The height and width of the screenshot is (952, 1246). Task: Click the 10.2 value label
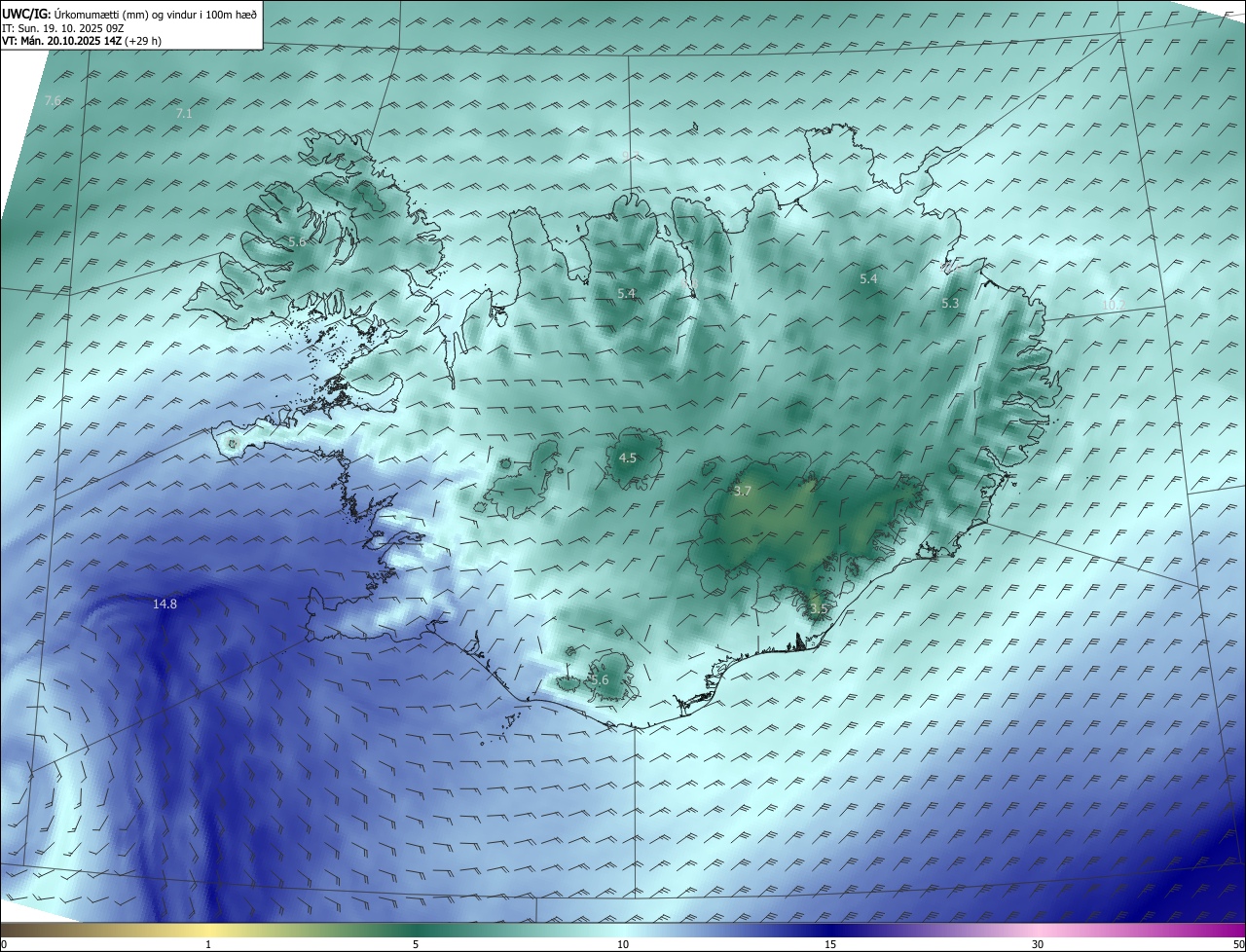(x=1113, y=306)
